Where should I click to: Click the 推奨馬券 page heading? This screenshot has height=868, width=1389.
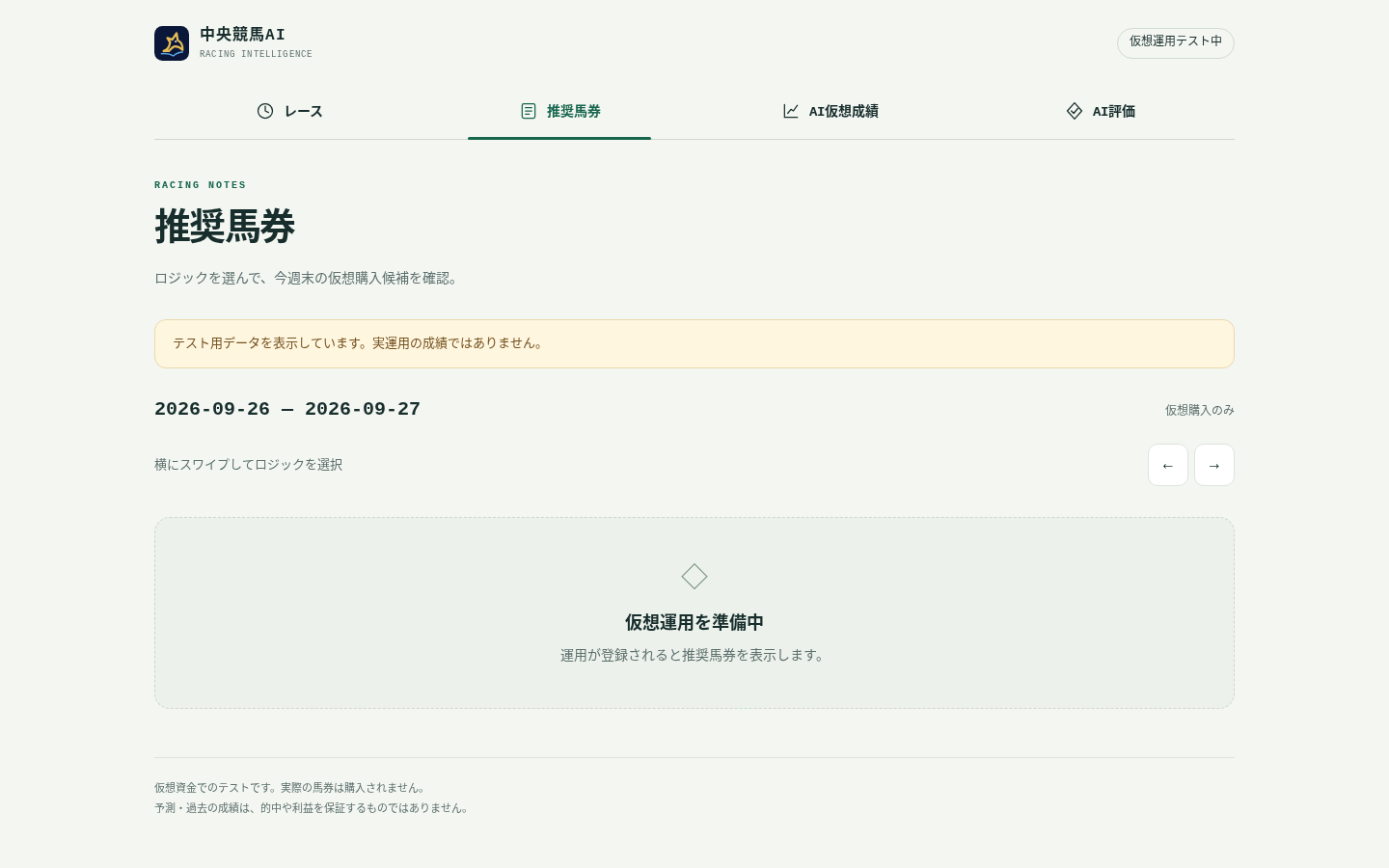[x=225, y=227]
